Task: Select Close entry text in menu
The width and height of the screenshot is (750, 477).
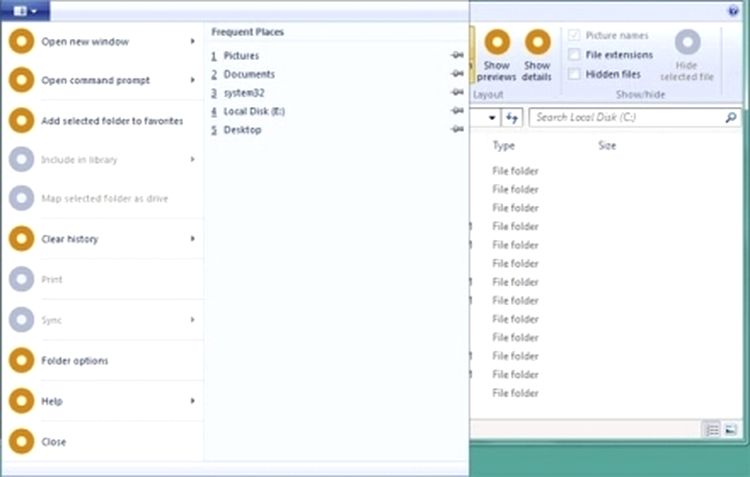Action: pos(54,442)
